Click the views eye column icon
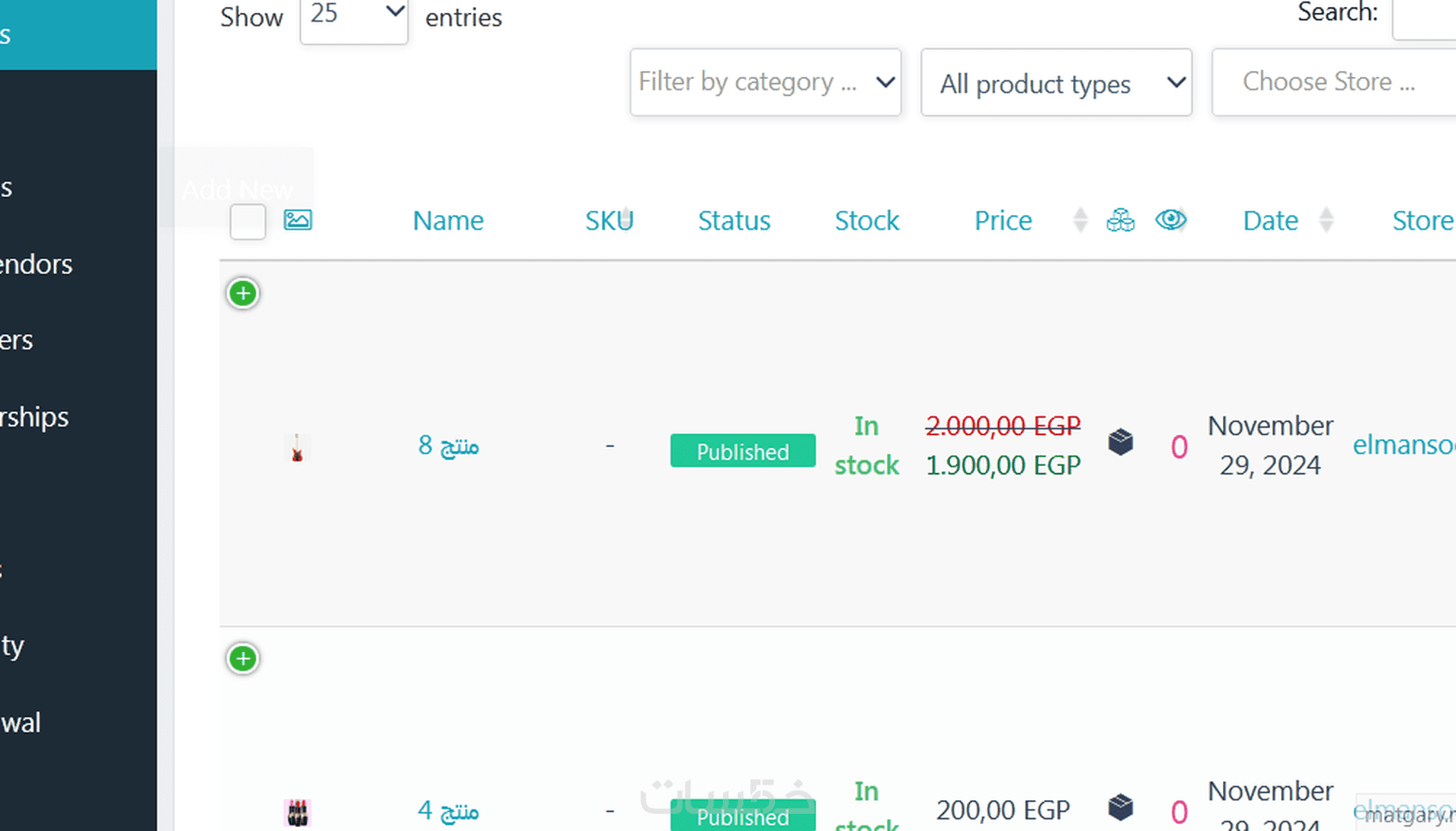1456x831 pixels. pyautogui.click(x=1170, y=220)
